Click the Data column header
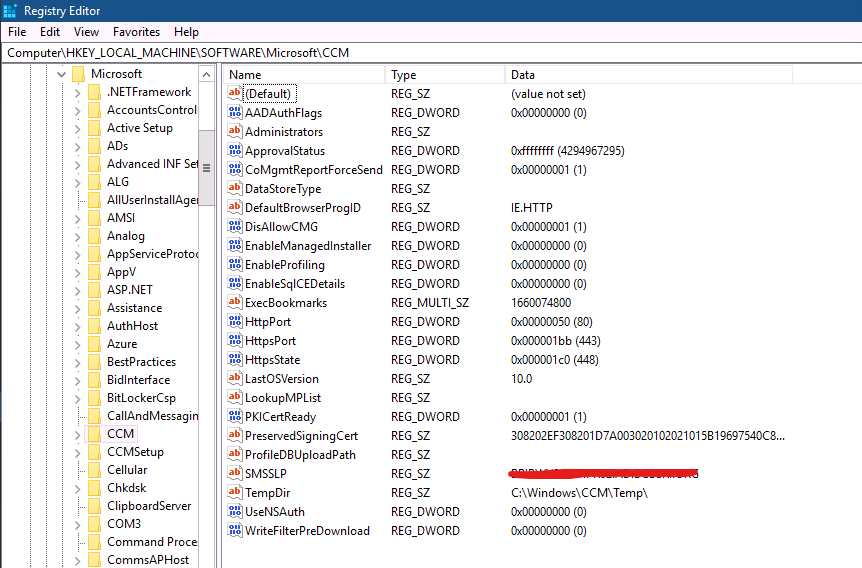862x568 pixels. 648,75
